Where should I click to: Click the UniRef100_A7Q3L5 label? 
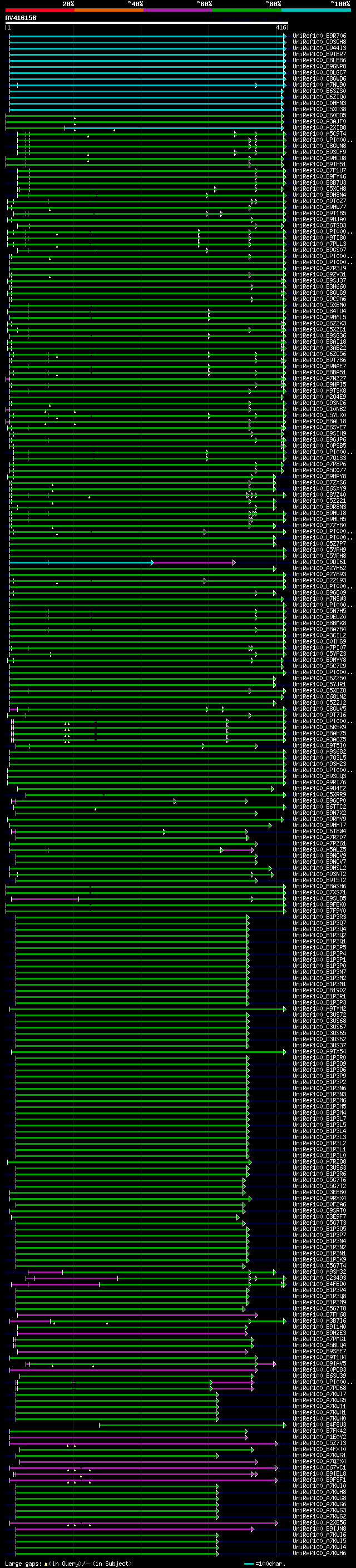click(x=319, y=757)
